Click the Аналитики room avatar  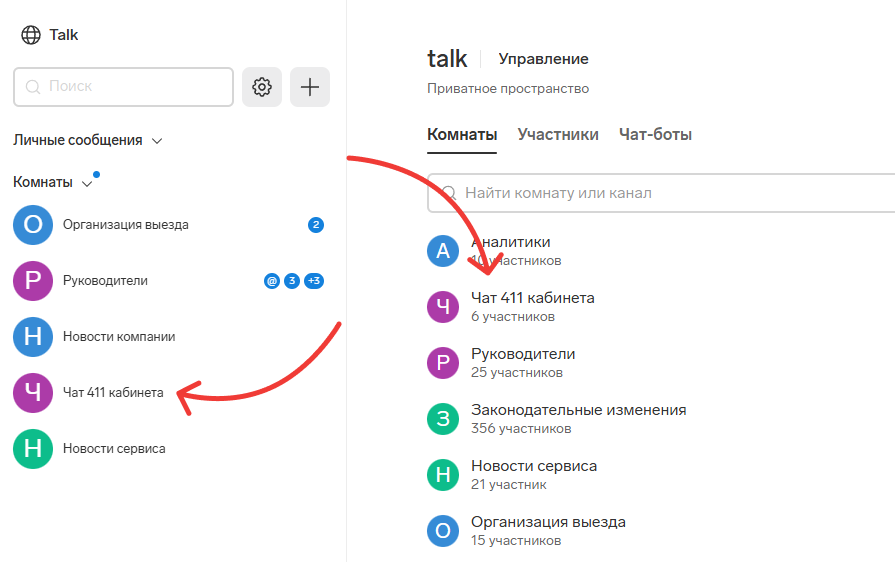[443, 250]
